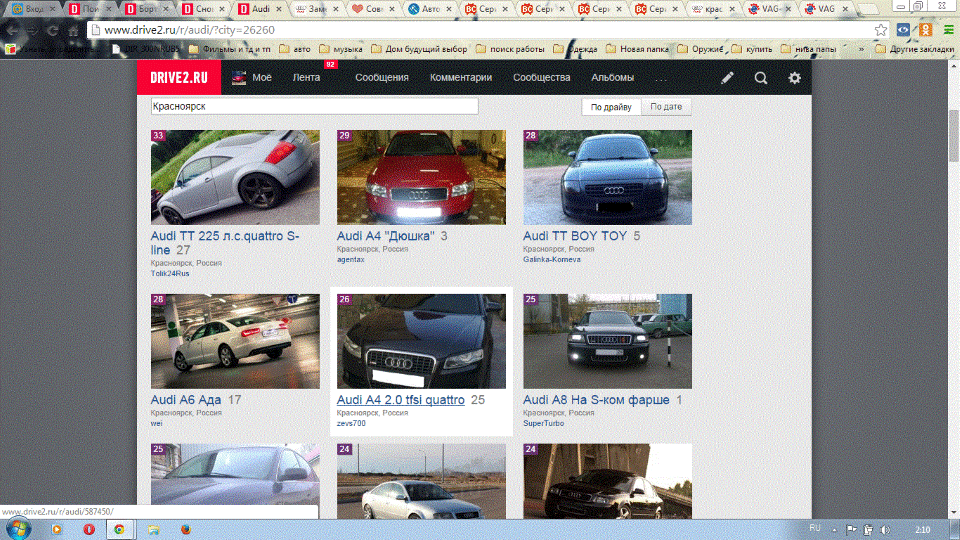Launch the media player taskbar icon

point(56,530)
